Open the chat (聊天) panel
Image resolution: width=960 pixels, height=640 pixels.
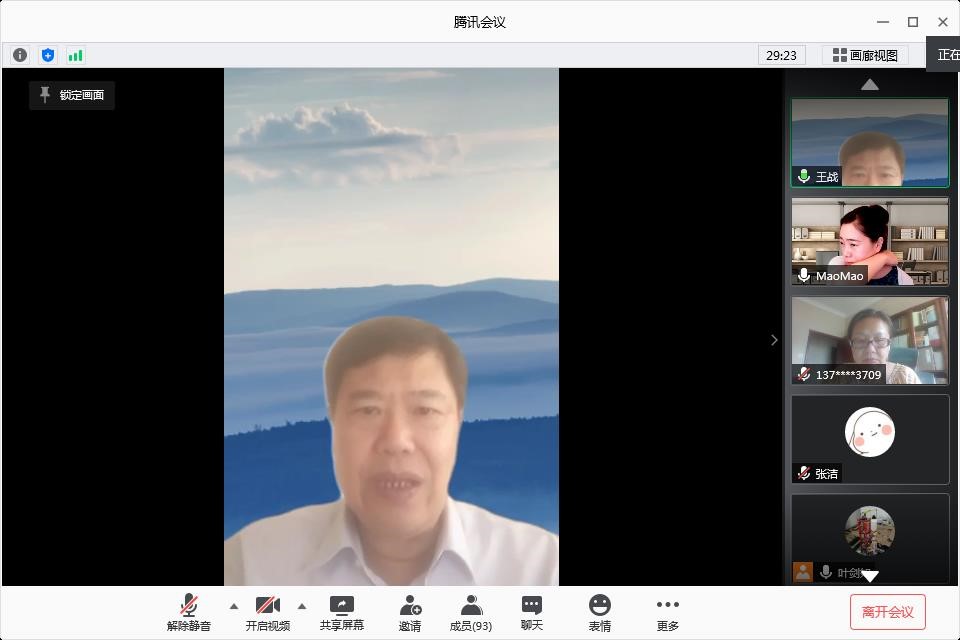coord(532,612)
